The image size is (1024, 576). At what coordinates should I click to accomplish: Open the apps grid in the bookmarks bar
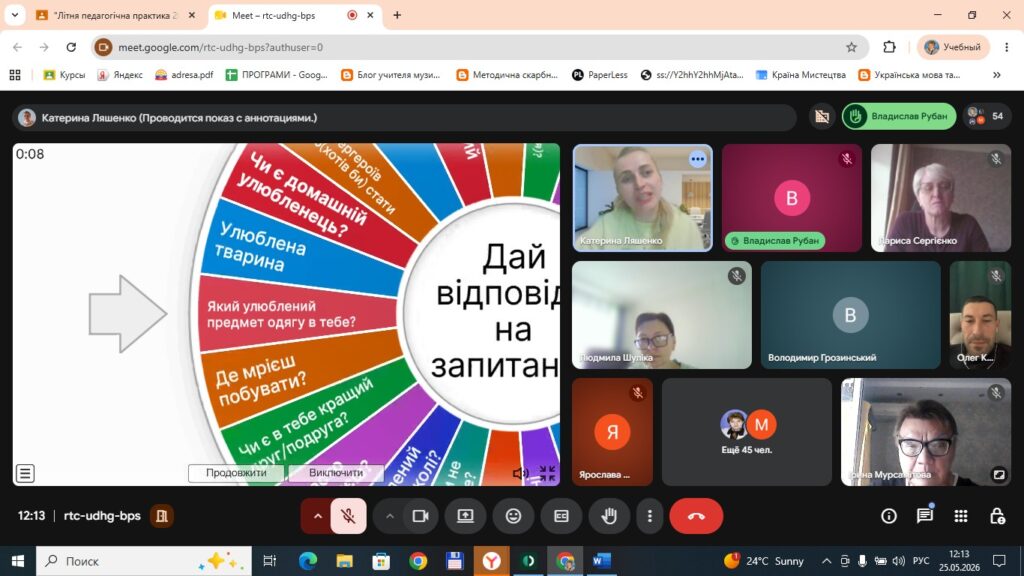tap(15, 75)
